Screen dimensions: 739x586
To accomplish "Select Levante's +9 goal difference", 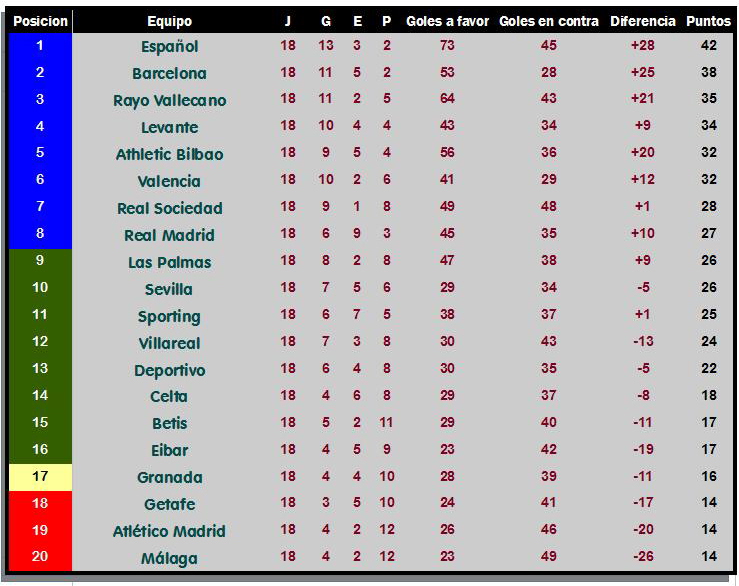I will [643, 125].
